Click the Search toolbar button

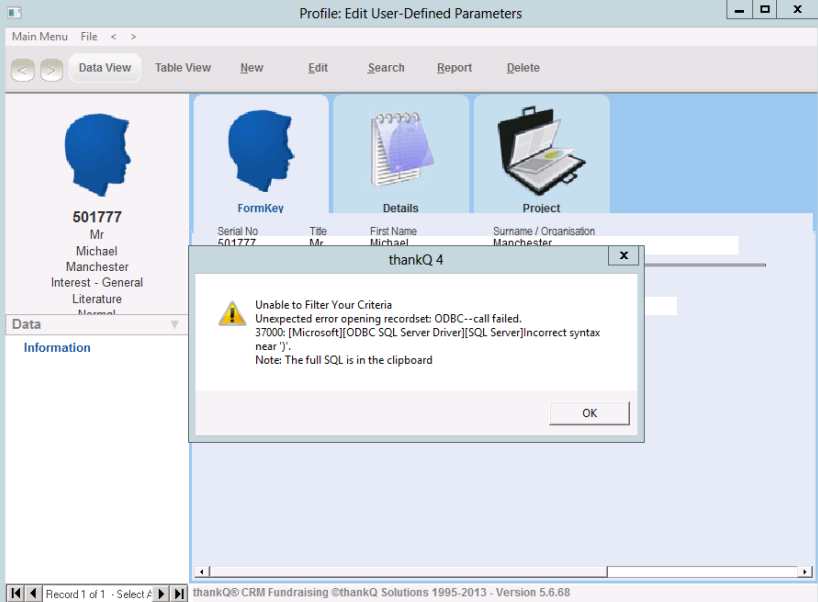[386, 68]
